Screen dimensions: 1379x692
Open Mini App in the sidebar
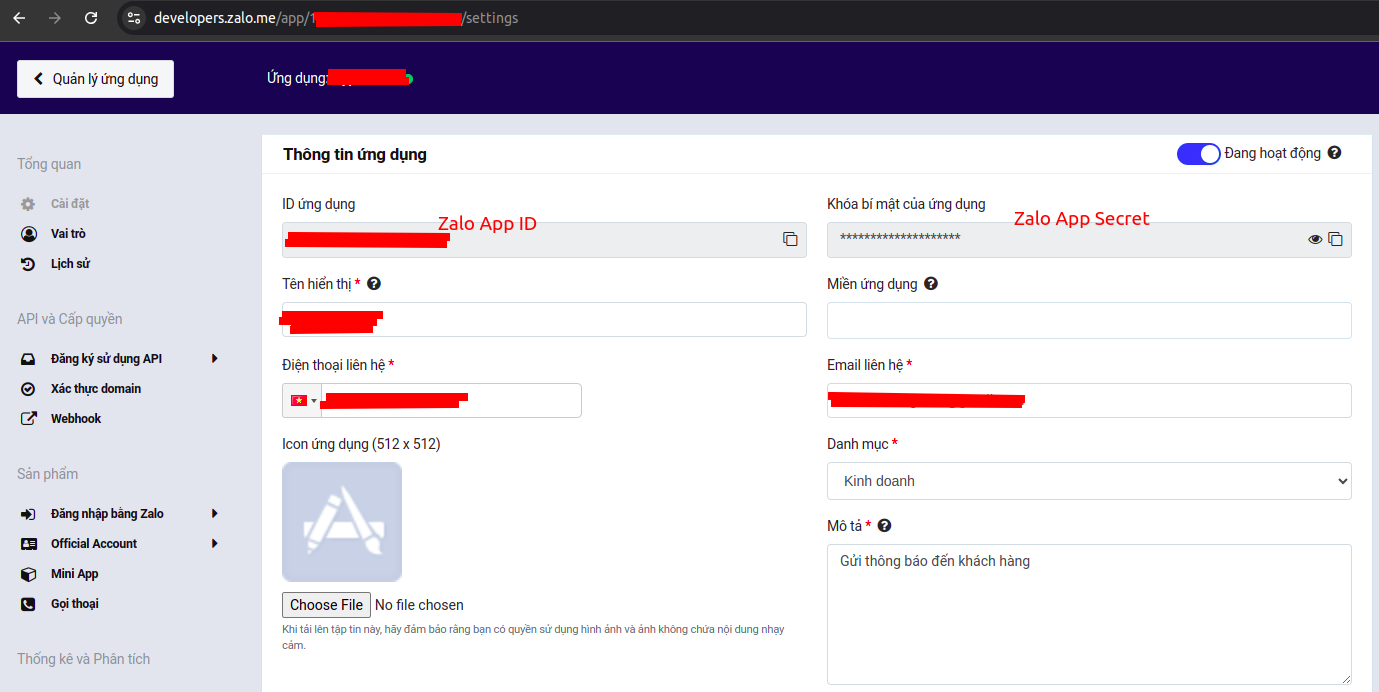(x=74, y=574)
